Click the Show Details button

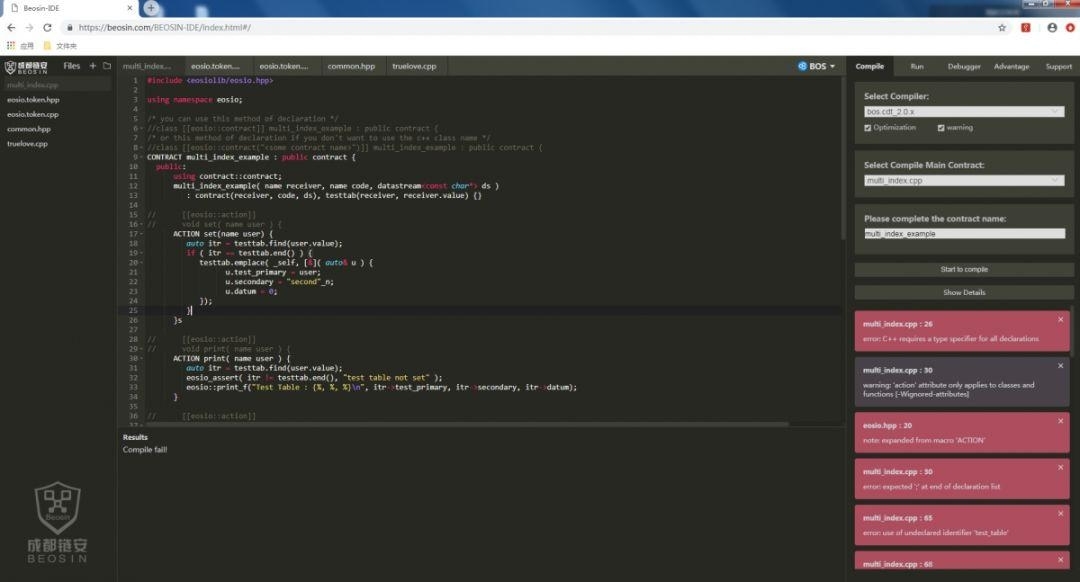pos(964,292)
